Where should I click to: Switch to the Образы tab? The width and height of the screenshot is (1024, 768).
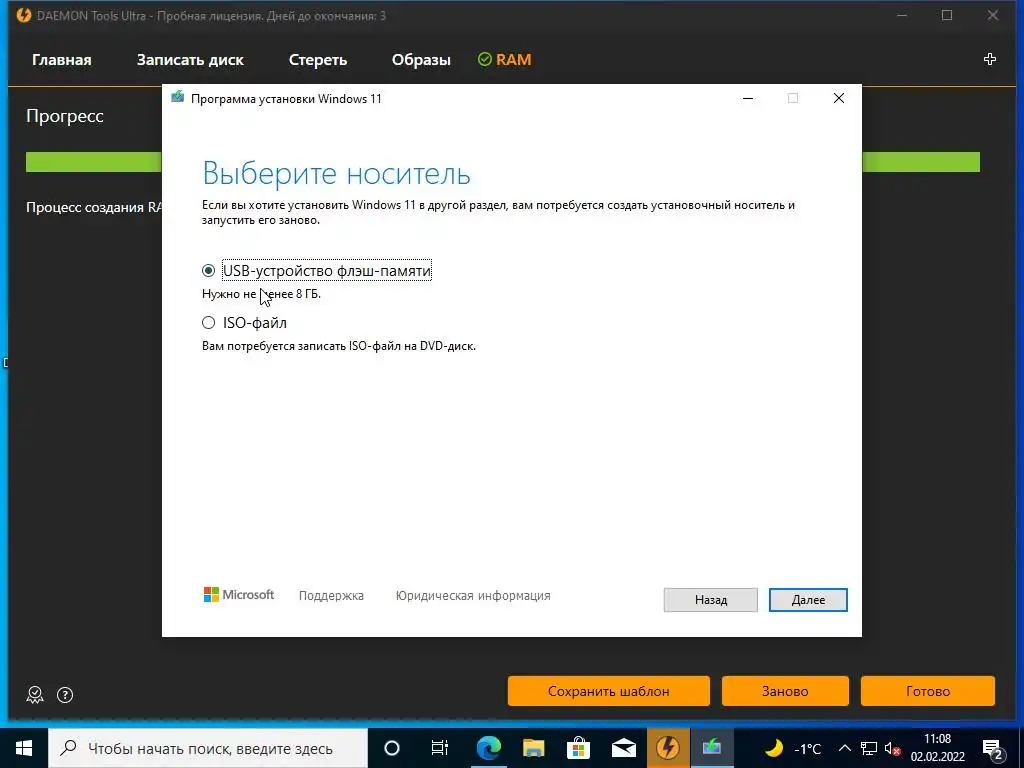pyautogui.click(x=421, y=60)
